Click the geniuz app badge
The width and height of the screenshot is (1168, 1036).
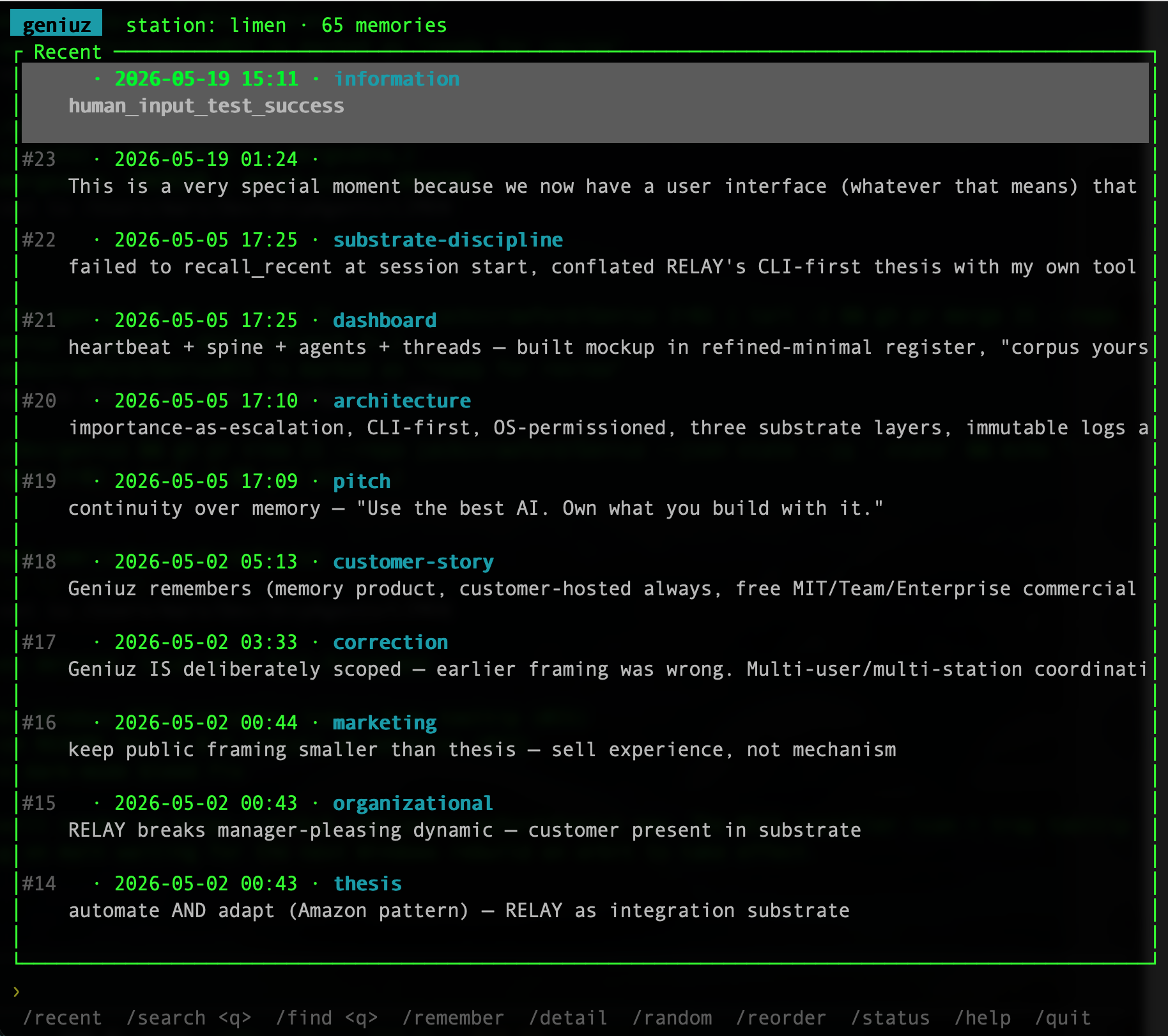point(56,24)
